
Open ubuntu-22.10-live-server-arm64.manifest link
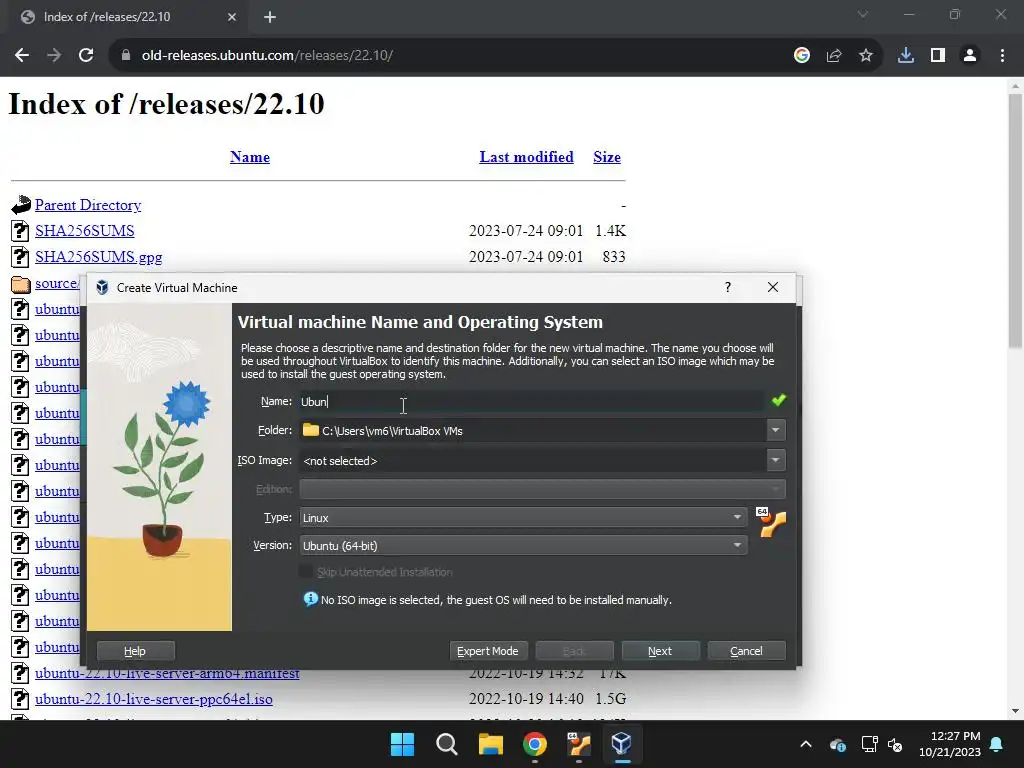pos(167,673)
